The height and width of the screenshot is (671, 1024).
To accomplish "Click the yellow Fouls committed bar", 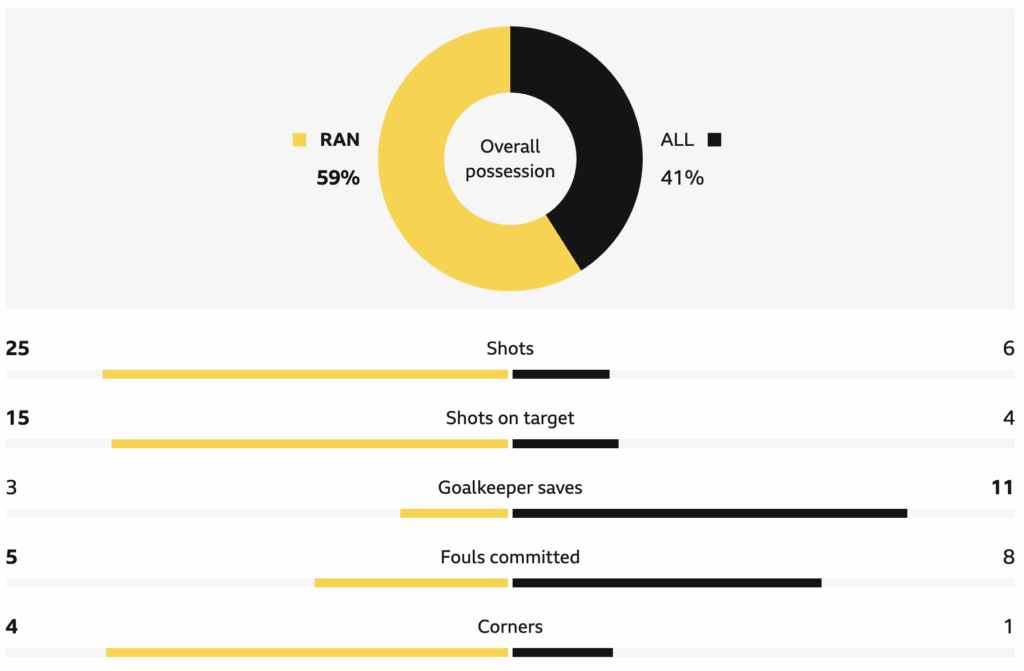I will pos(411,583).
